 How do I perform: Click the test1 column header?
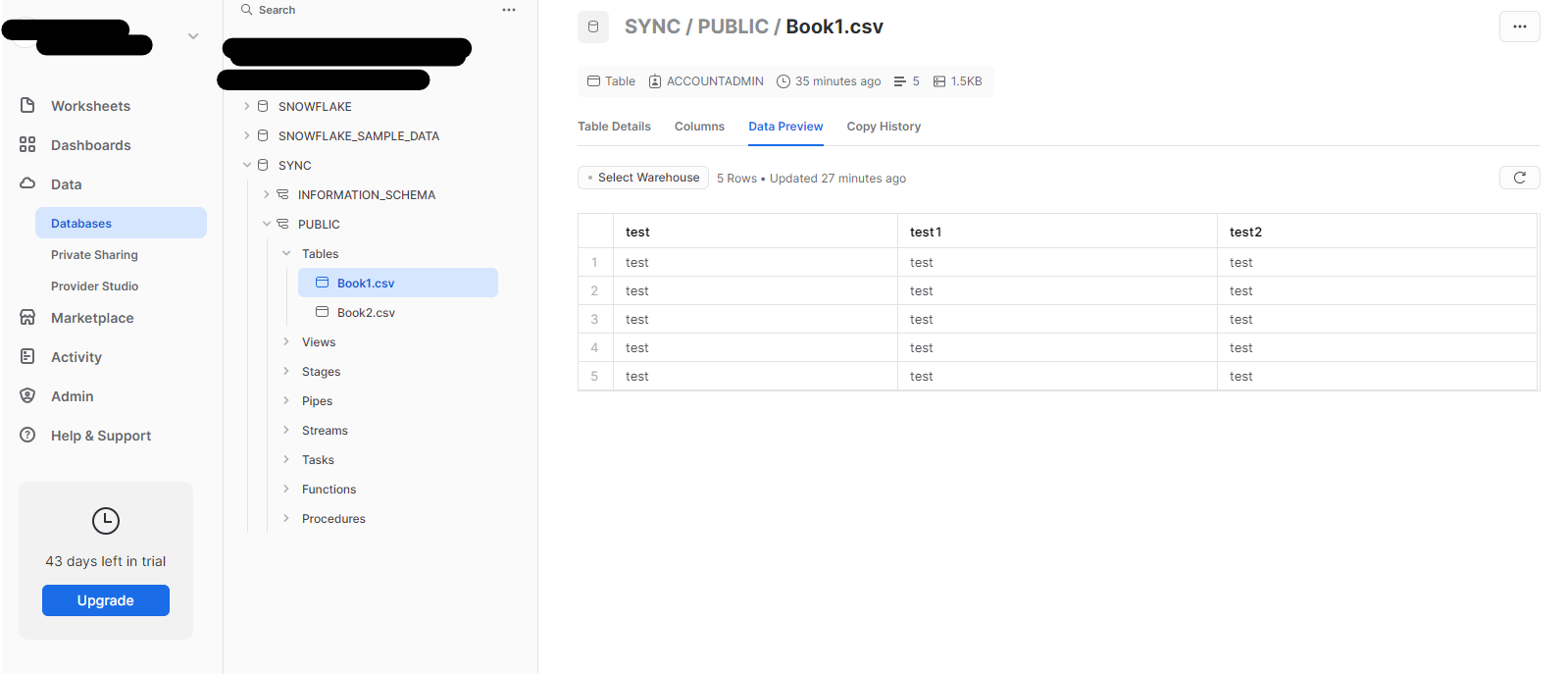(x=1057, y=232)
